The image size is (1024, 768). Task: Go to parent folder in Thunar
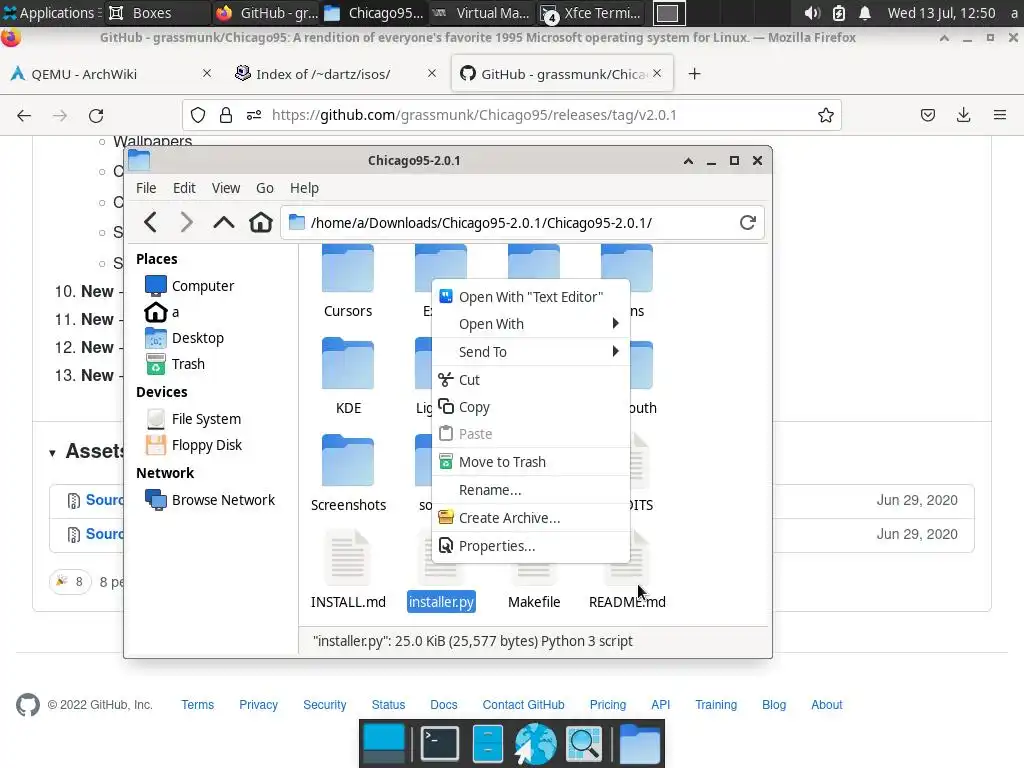(x=223, y=223)
